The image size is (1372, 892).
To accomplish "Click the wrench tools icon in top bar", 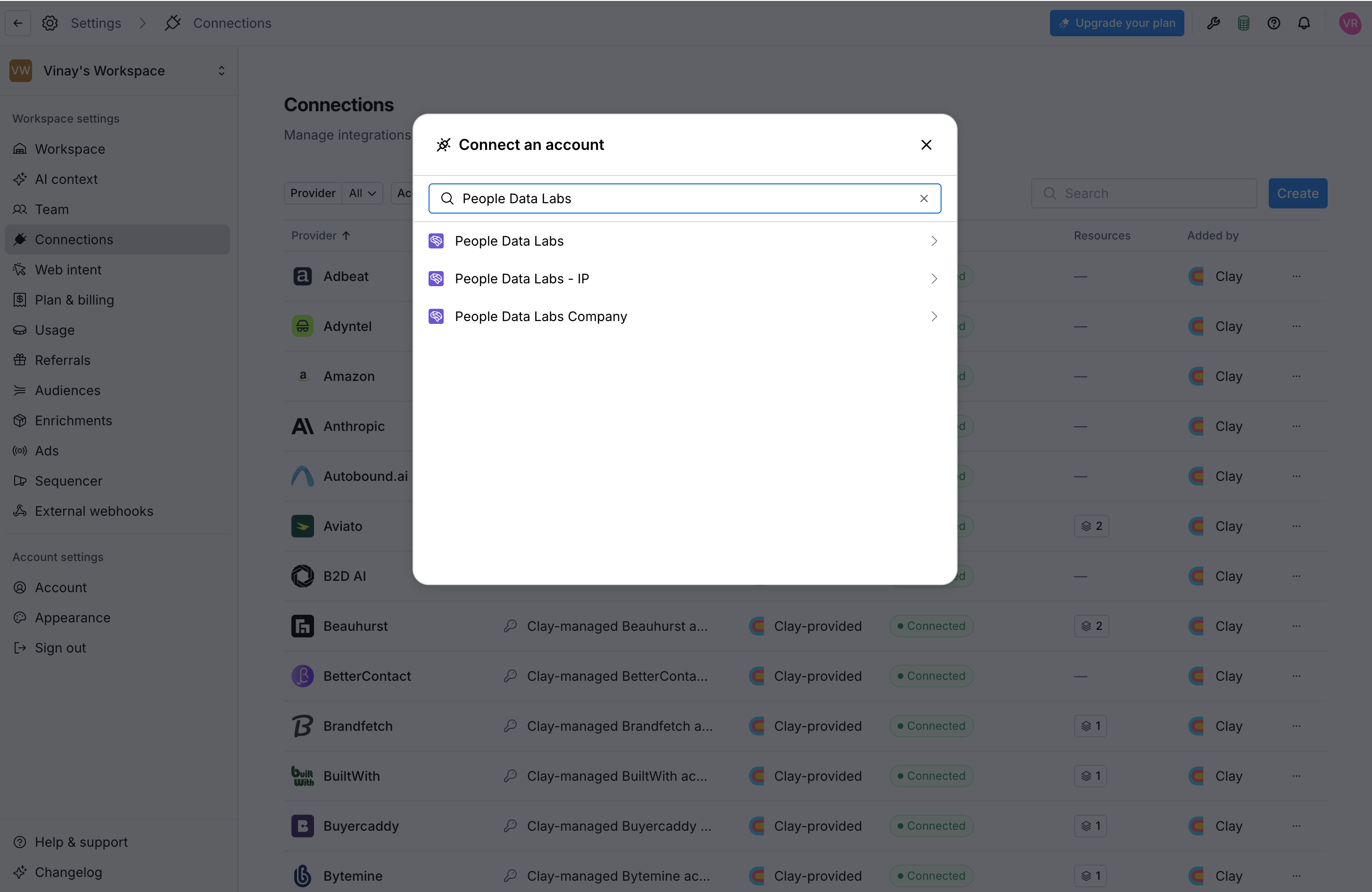I will tap(1214, 23).
